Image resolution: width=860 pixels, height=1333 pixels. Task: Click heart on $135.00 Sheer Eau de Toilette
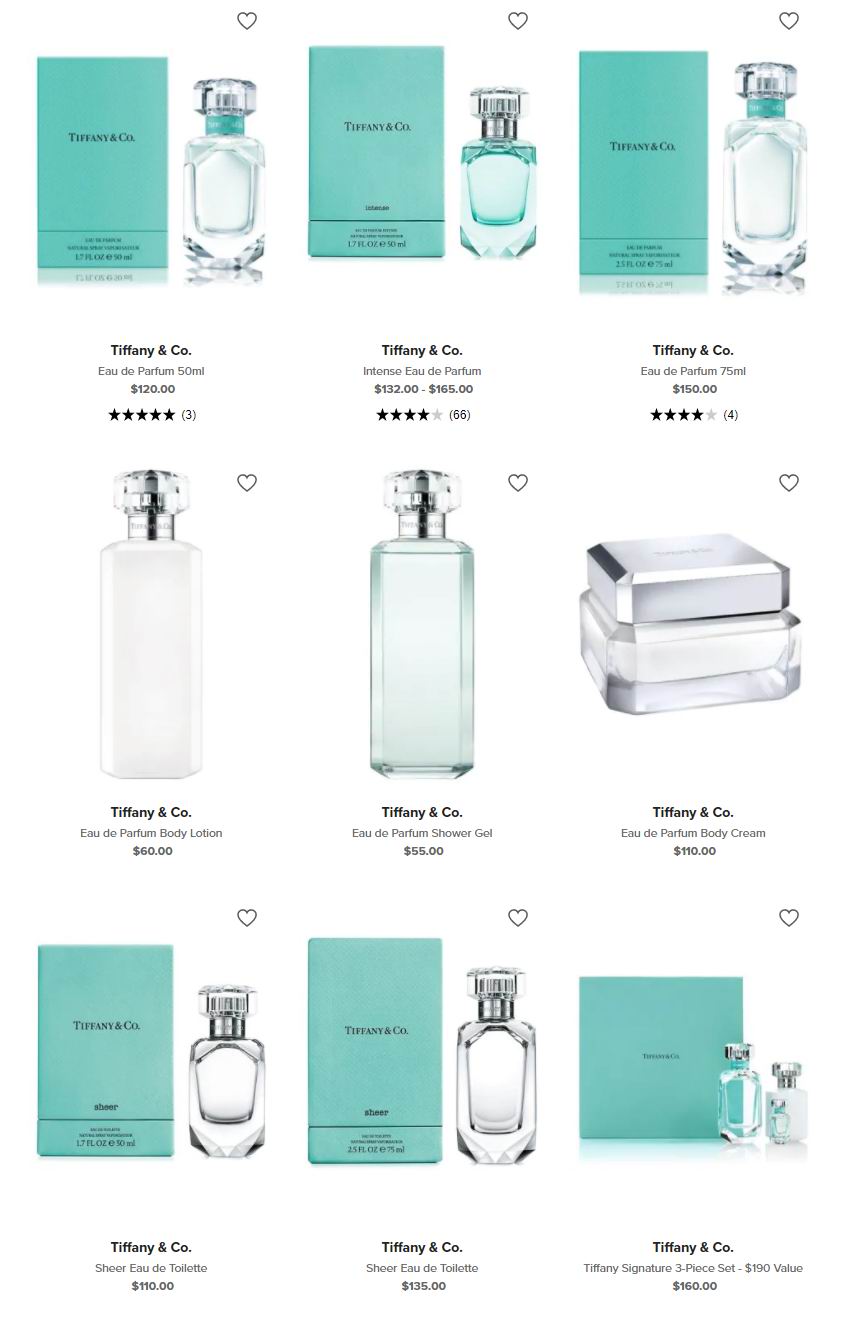point(518,918)
